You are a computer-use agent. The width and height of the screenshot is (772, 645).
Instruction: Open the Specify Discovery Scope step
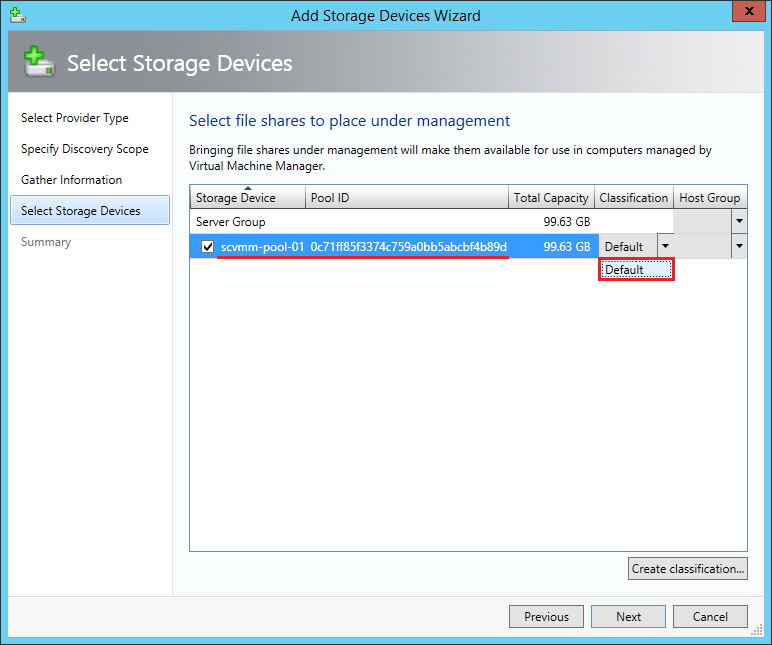tap(85, 149)
